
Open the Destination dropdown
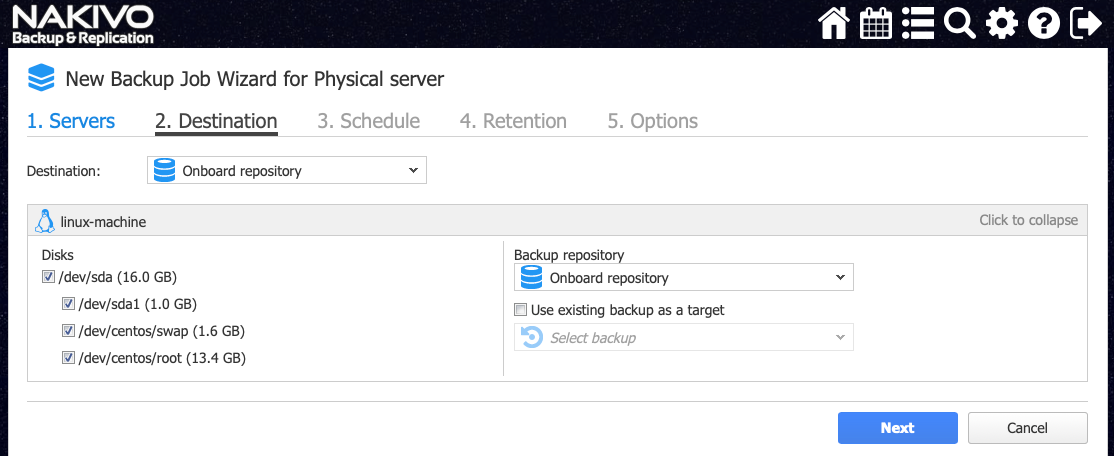click(286, 170)
